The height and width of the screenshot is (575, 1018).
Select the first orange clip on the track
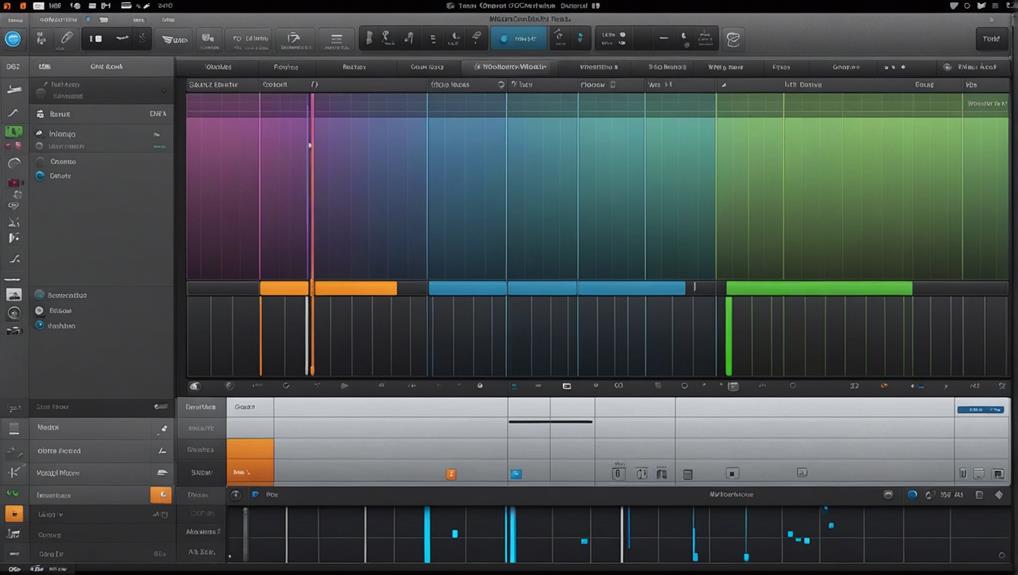pos(284,288)
